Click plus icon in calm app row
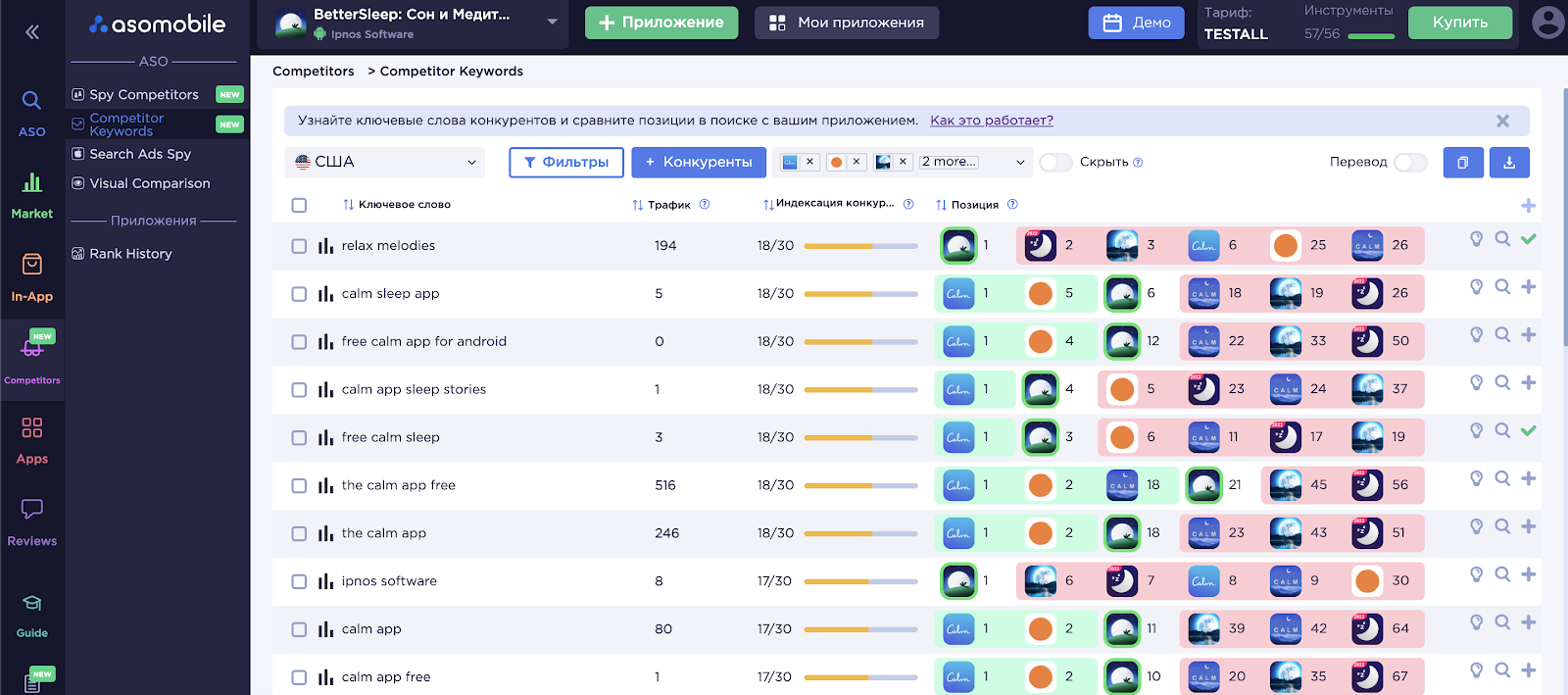 pos(1528,622)
